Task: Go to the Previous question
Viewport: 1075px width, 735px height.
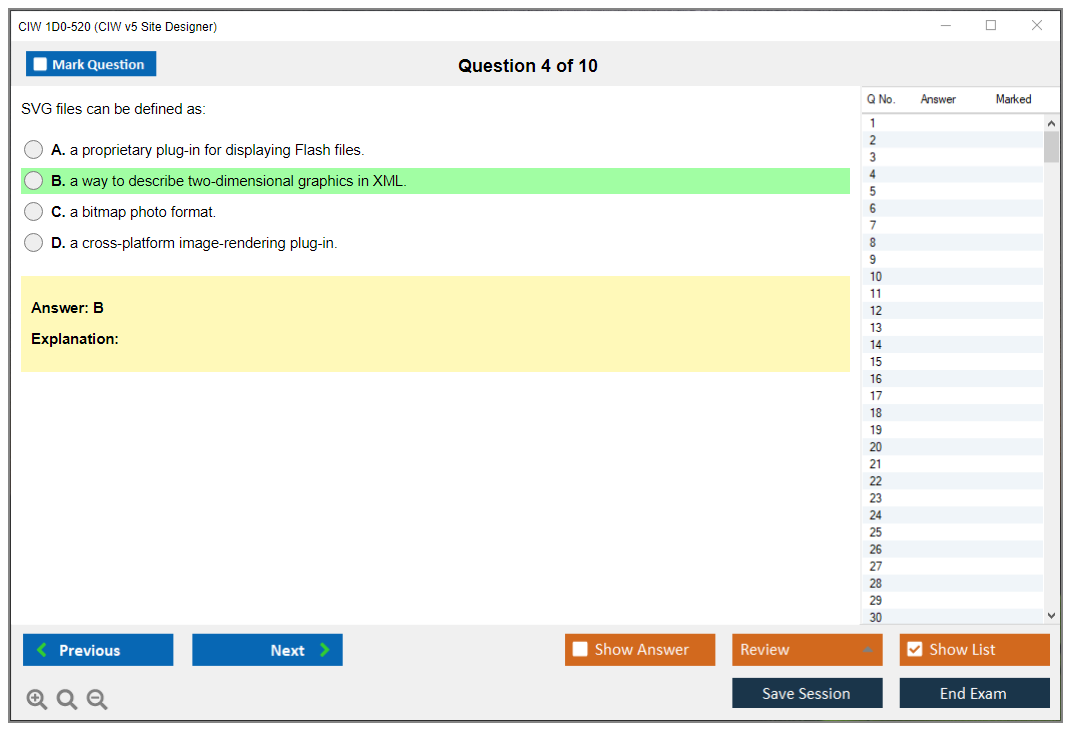Action: click(x=98, y=650)
